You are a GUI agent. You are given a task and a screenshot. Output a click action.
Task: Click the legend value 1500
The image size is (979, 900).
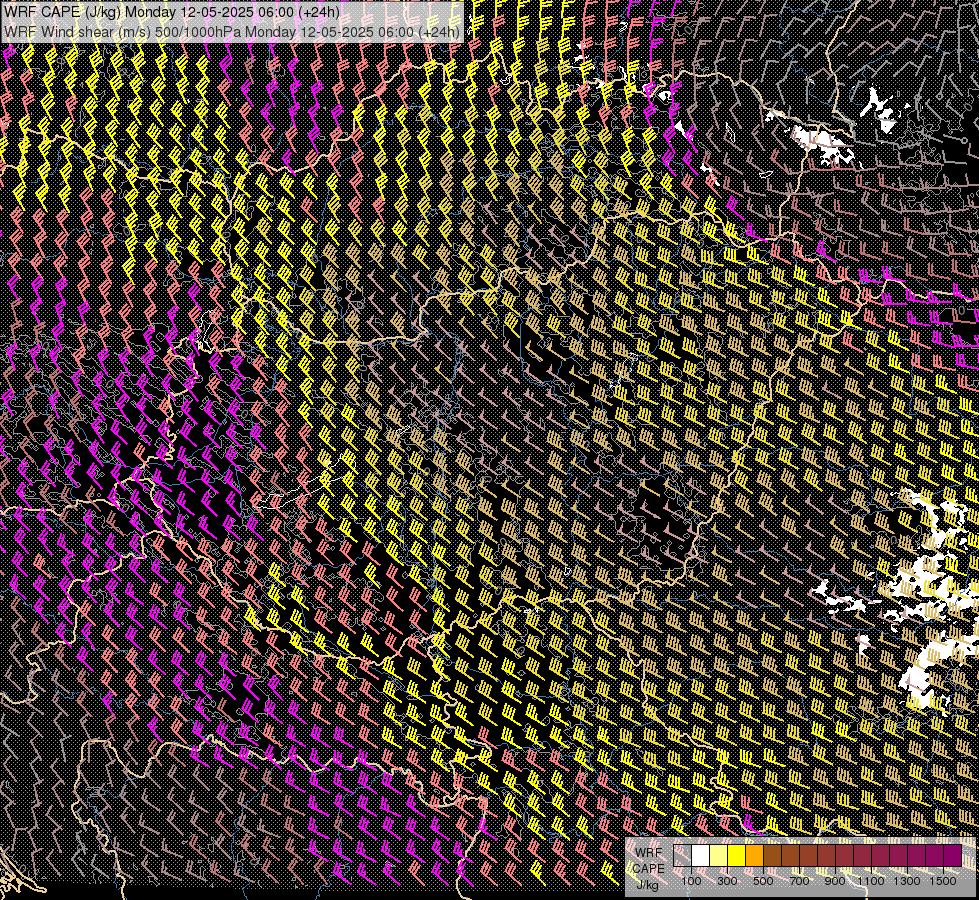point(943,881)
